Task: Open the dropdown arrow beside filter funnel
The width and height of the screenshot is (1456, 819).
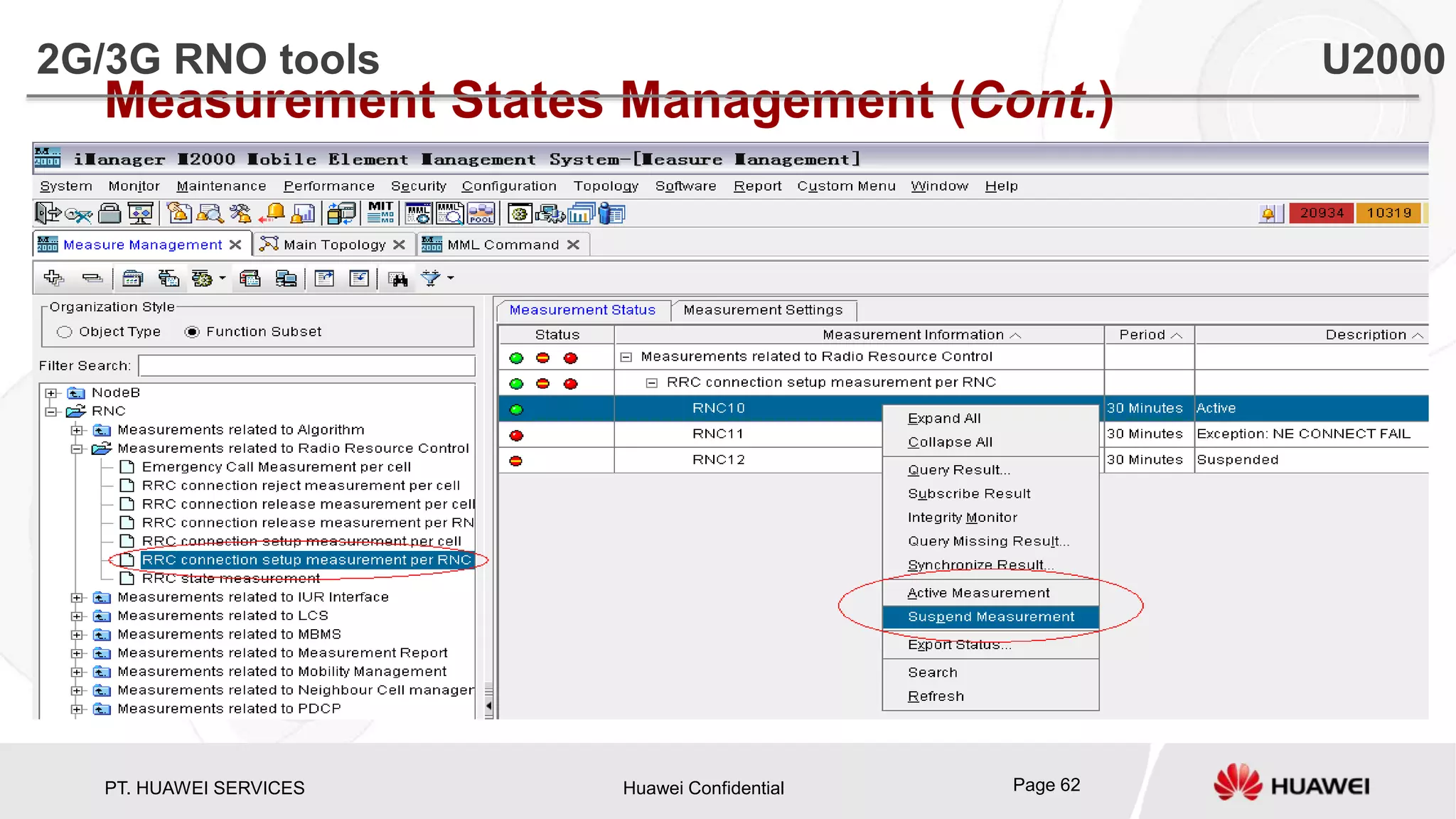Action: click(x=451, y=278)
